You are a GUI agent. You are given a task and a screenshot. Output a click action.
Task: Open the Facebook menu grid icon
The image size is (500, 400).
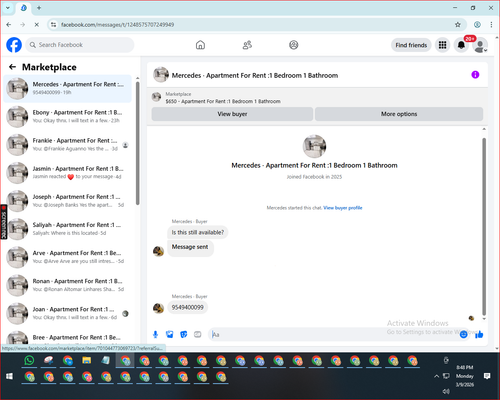pyautogui.click(x=442, y=45)
